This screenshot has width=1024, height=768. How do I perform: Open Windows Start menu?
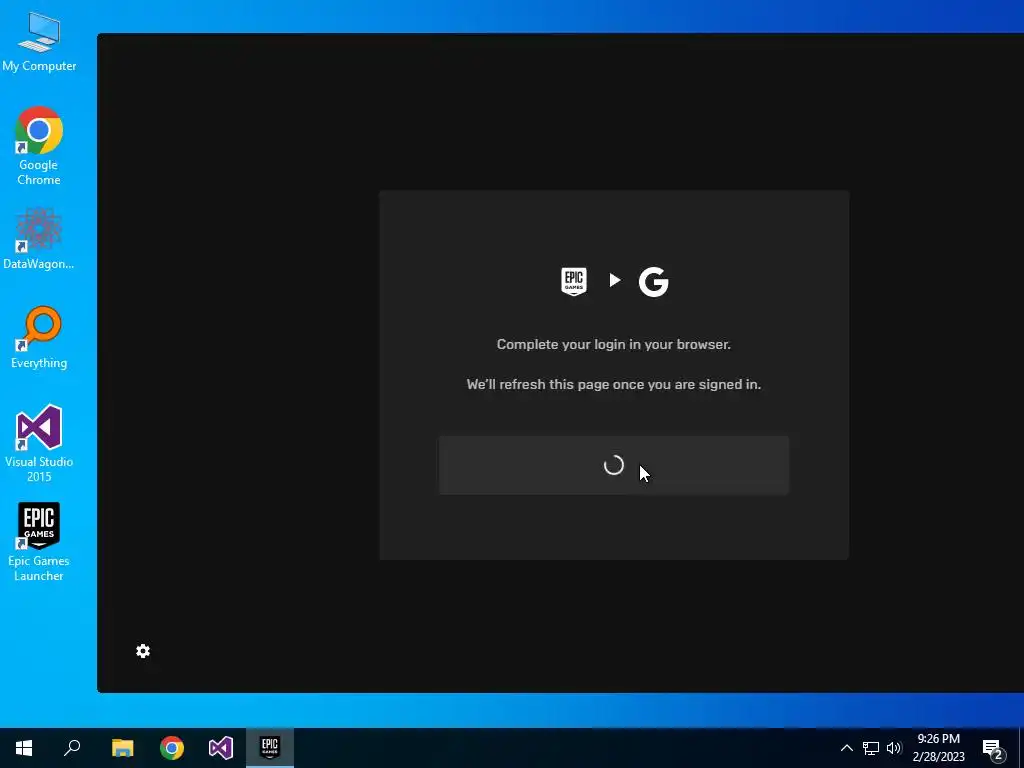point(24,748)
